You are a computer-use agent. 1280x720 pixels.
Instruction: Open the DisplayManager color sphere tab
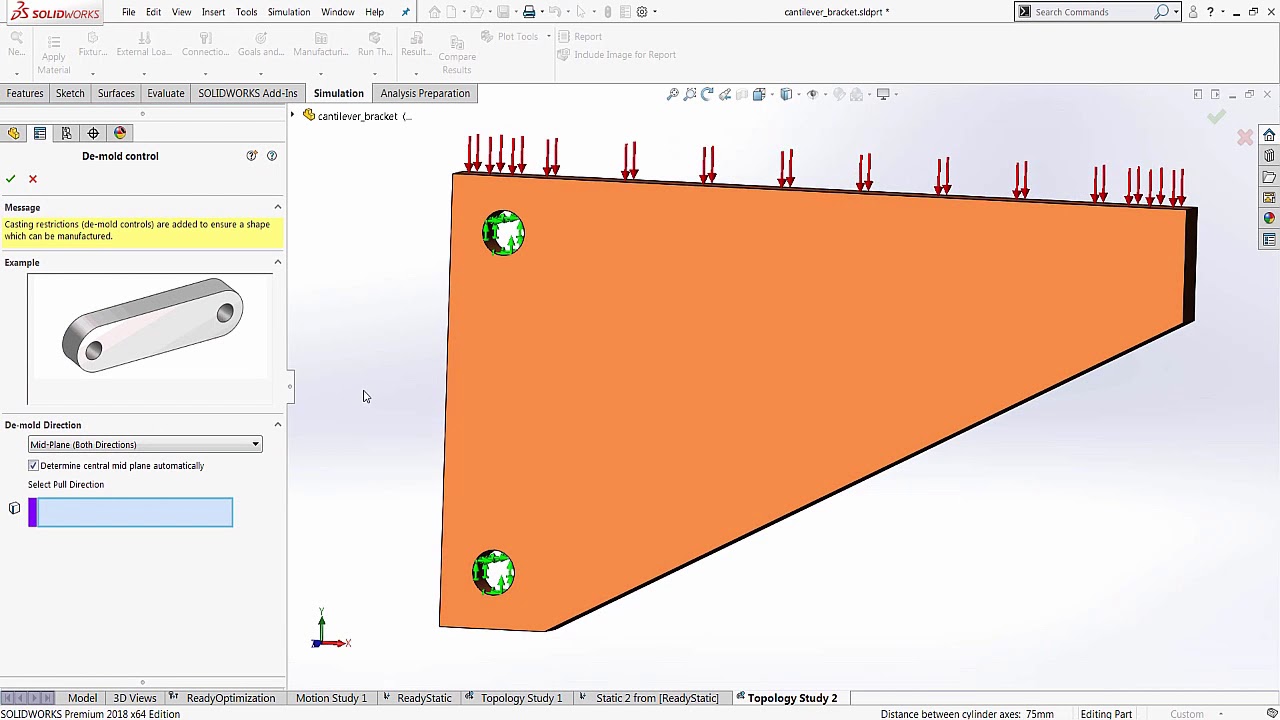(120, 133)
